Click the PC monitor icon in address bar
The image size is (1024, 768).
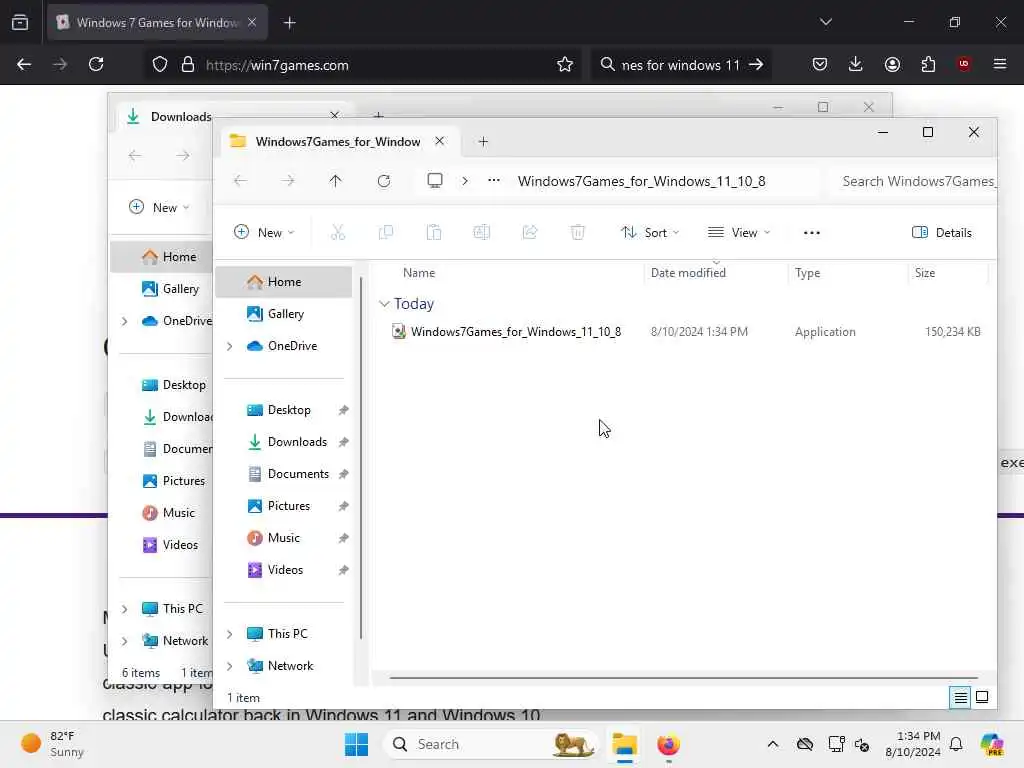tap(435, 180)
